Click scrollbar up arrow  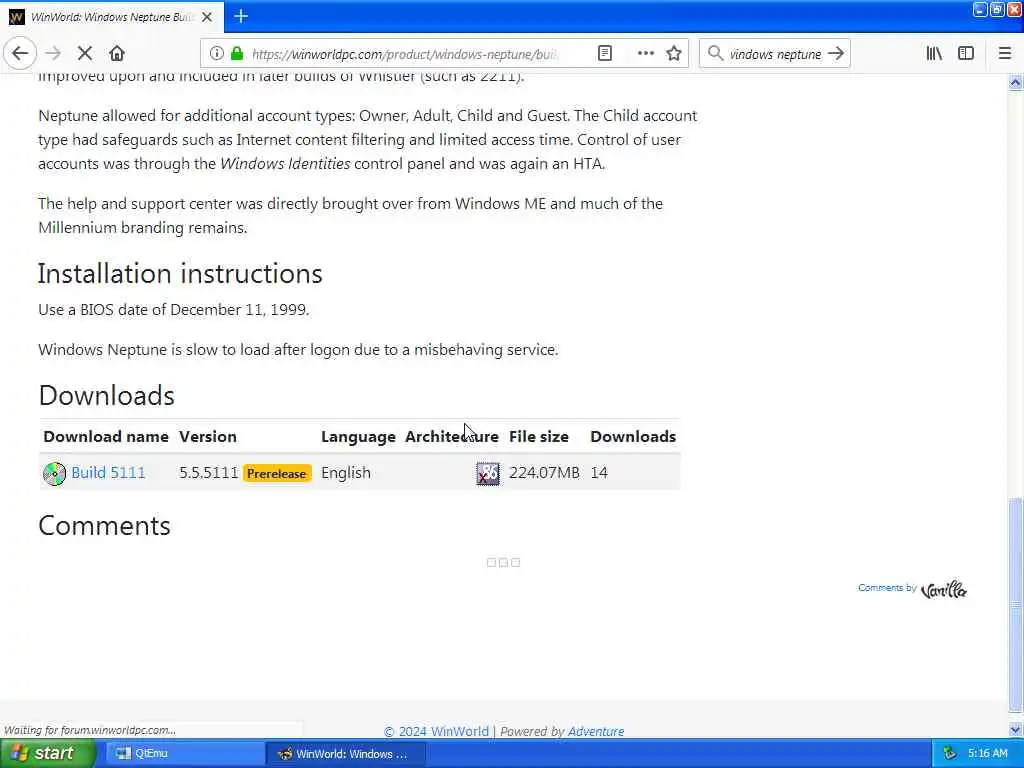point(1016,82)
